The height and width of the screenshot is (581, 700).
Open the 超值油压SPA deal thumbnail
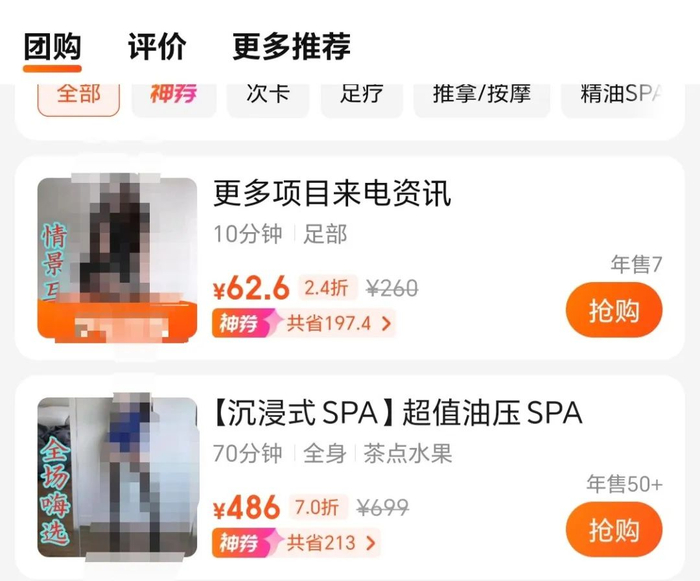(117, 477)
